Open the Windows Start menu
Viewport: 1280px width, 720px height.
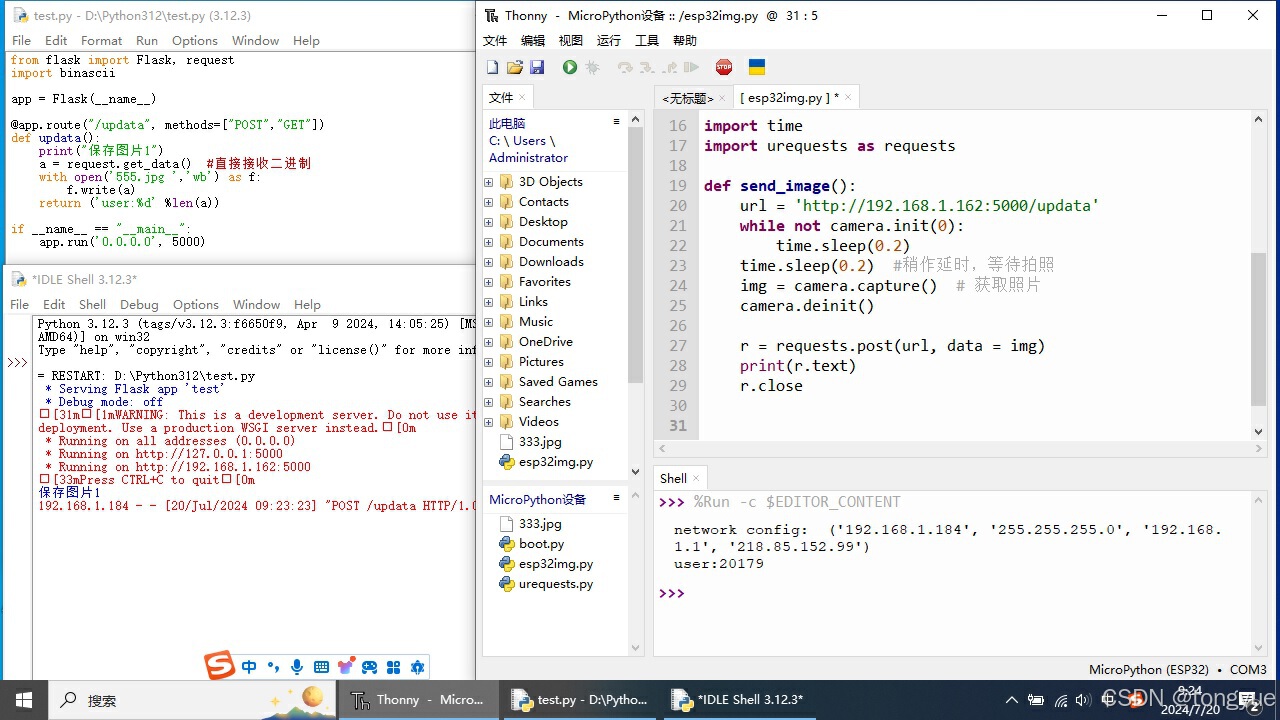coord(24,700)
